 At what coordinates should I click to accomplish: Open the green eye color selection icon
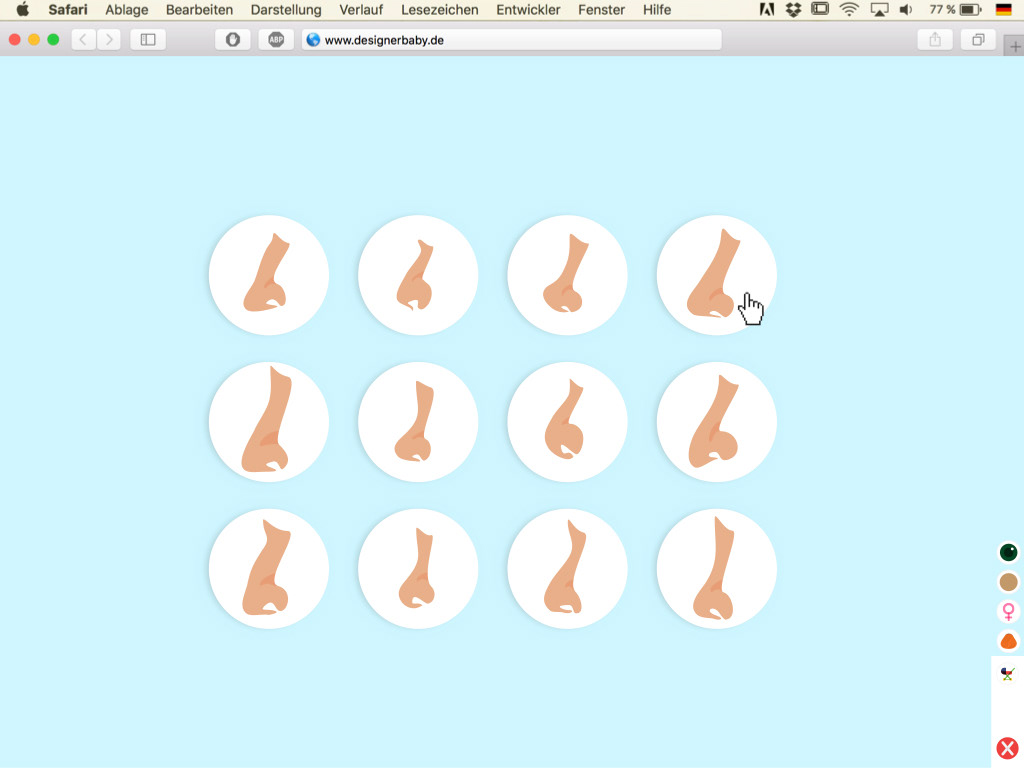coord(1008,552)
